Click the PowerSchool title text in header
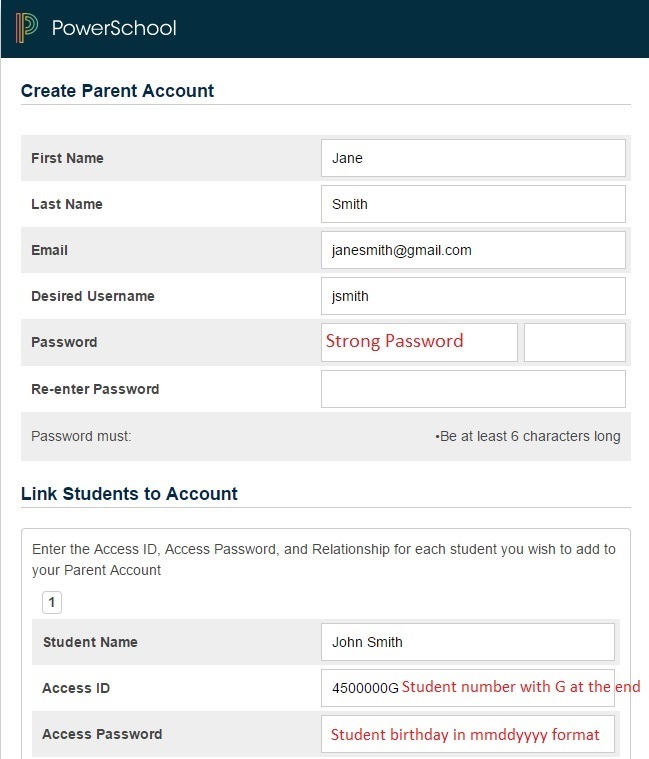Image resolution: width=649 pixels, height=759 pixels. pos(114,28)
